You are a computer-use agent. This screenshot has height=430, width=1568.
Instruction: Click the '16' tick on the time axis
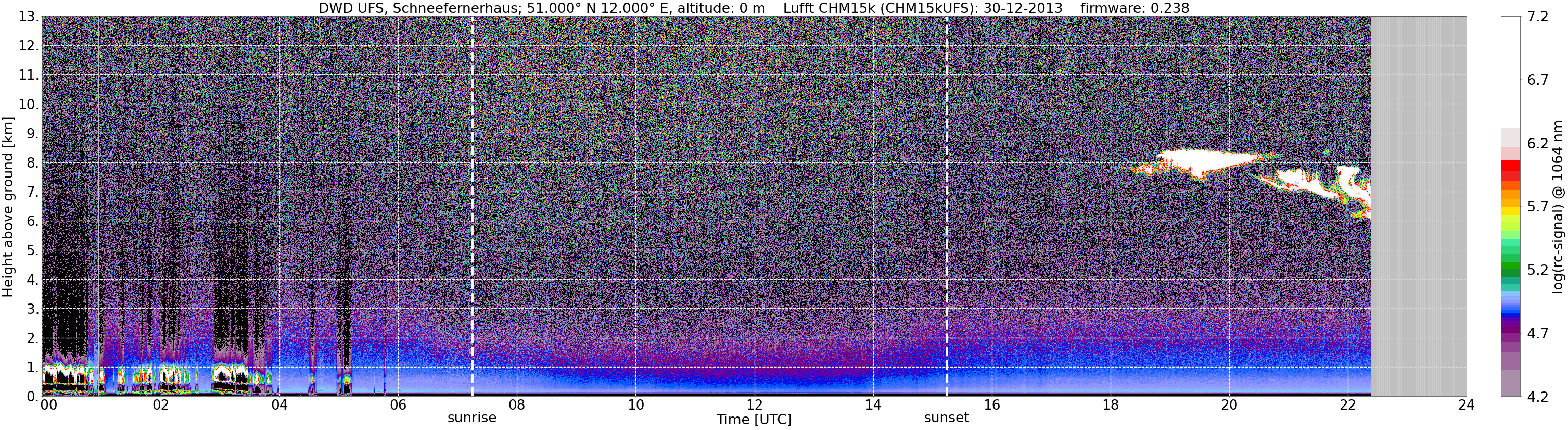[991, 405]
